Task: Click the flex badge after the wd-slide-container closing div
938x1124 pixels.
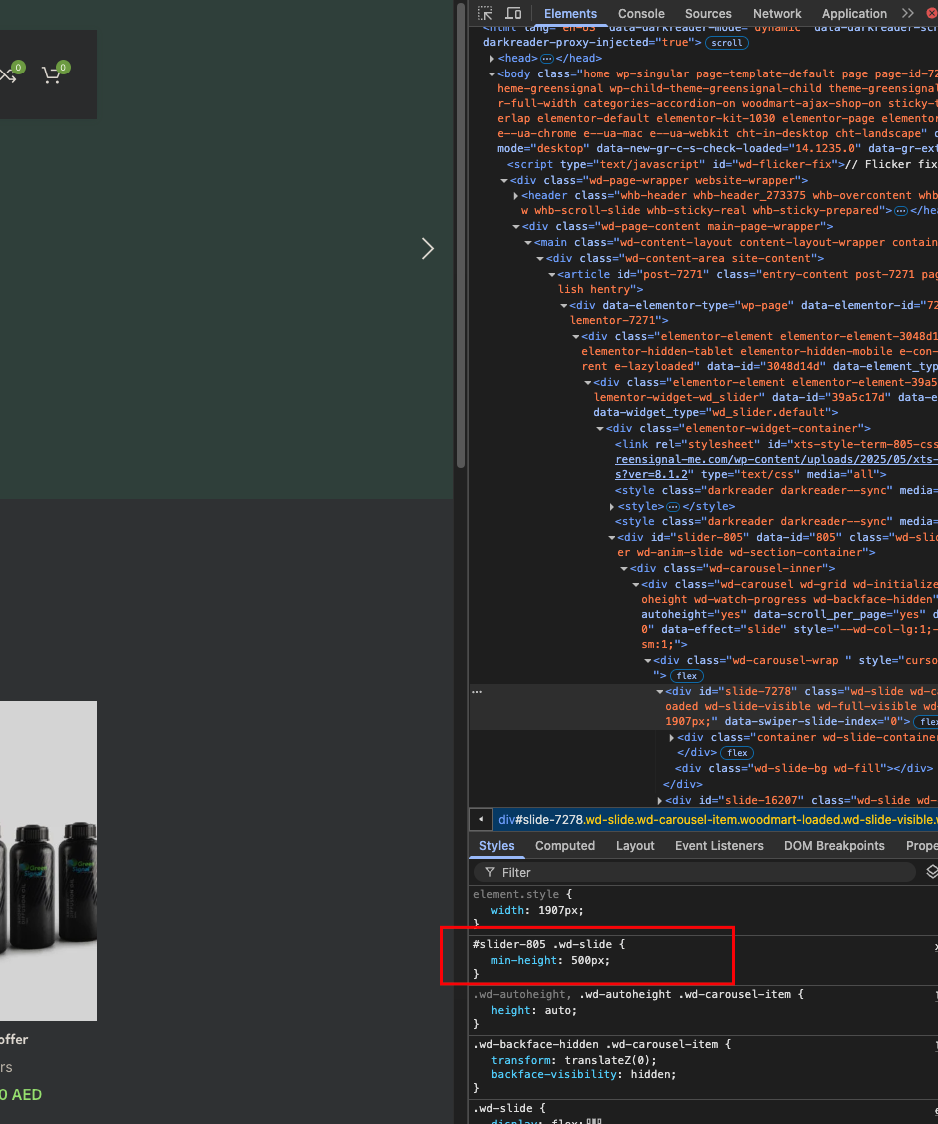Action: click(737, 753)
